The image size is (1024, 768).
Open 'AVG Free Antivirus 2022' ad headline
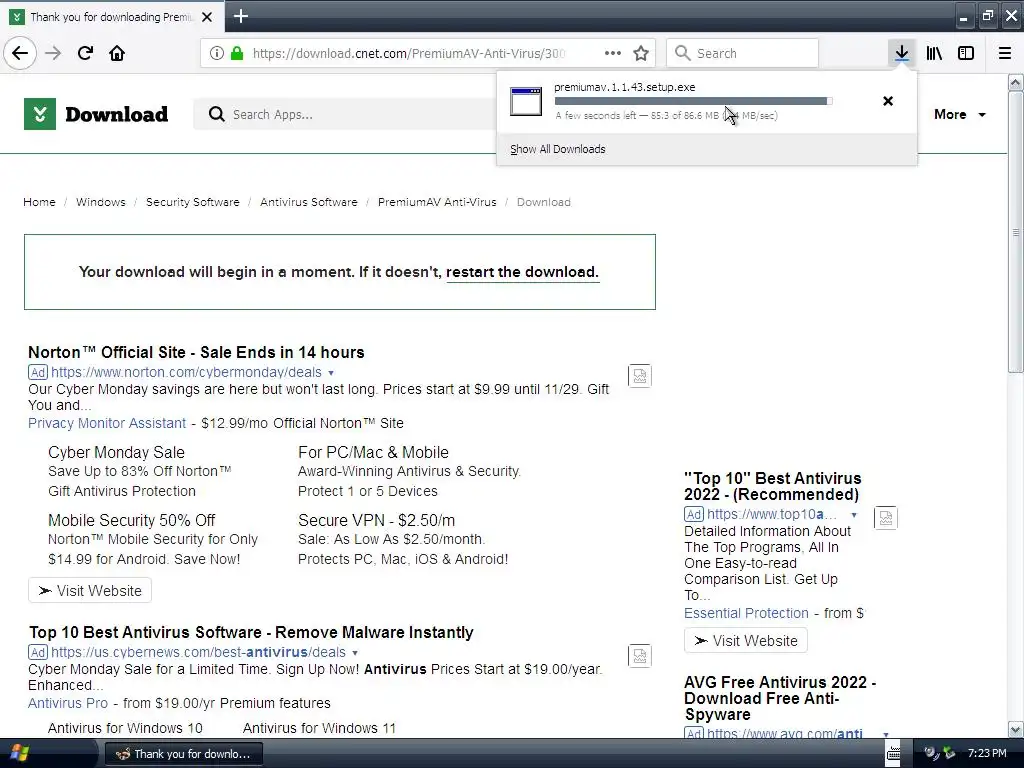tap(780, 698)
